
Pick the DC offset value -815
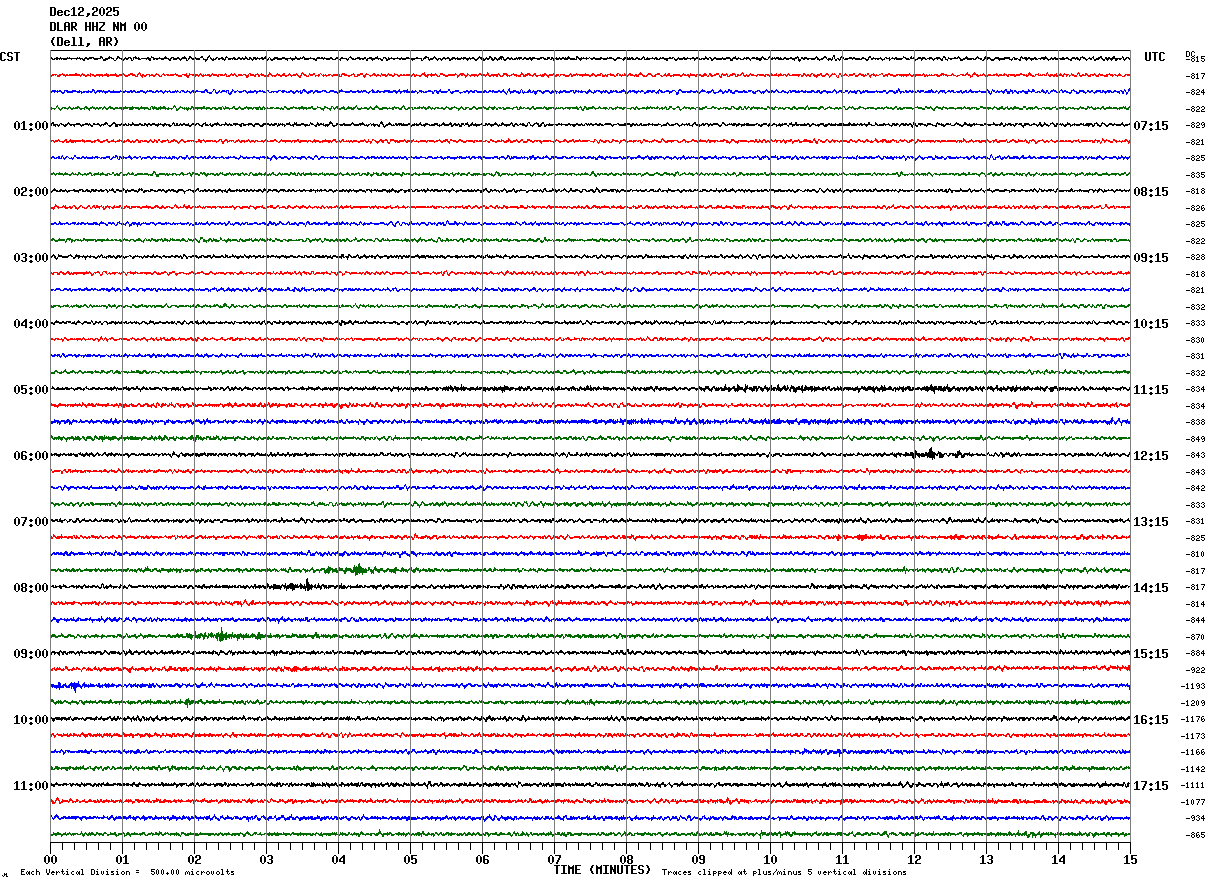[x=1195, y=60]
